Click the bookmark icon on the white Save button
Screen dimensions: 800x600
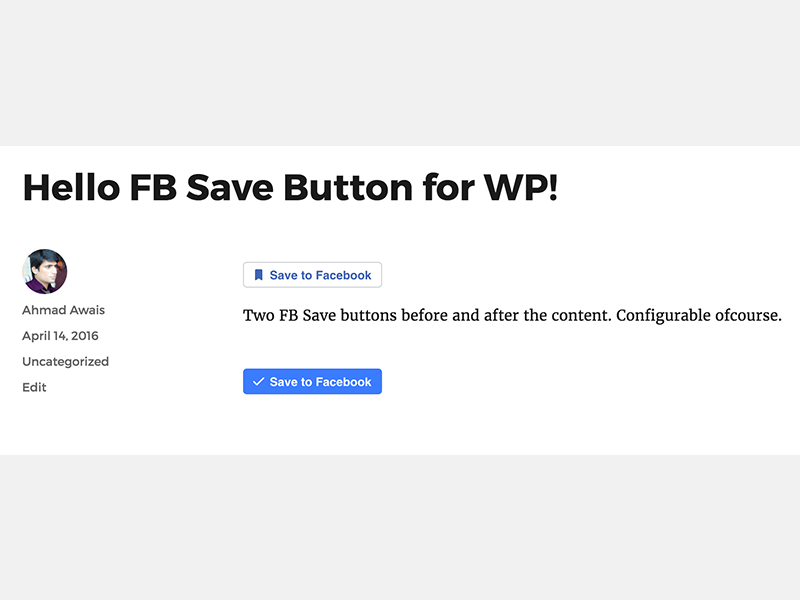click(259, 275)
